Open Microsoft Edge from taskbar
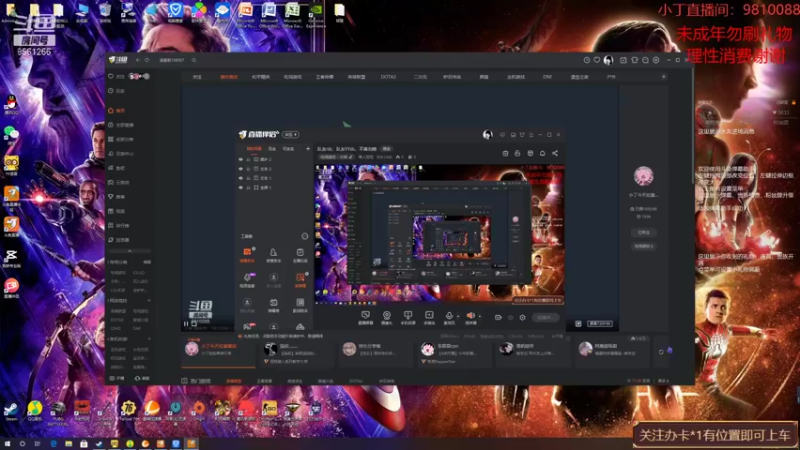Screen dimensions: 800x450 pos(53,444)
